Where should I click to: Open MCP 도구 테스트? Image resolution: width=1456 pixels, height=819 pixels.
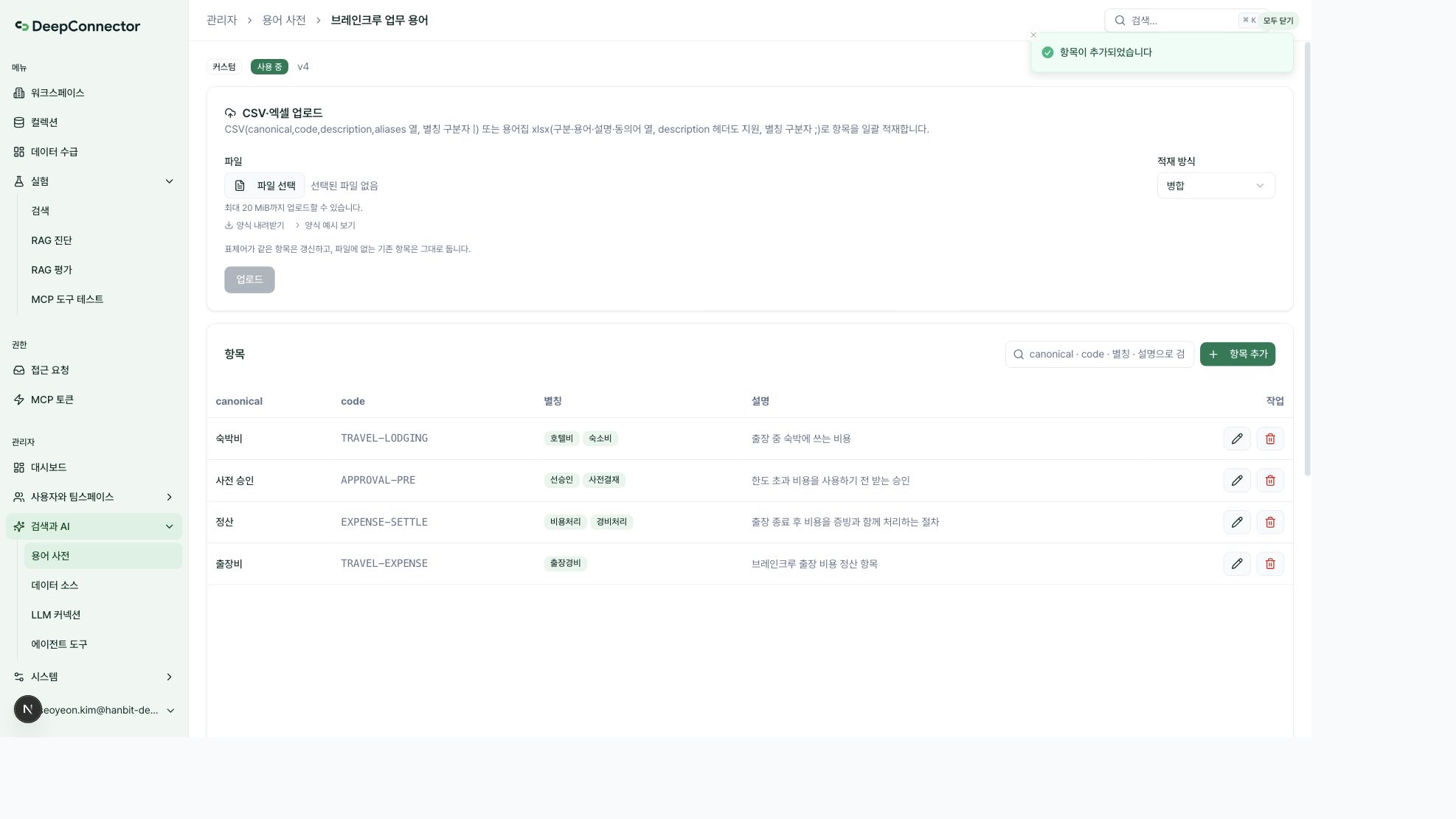pos(103,299)
